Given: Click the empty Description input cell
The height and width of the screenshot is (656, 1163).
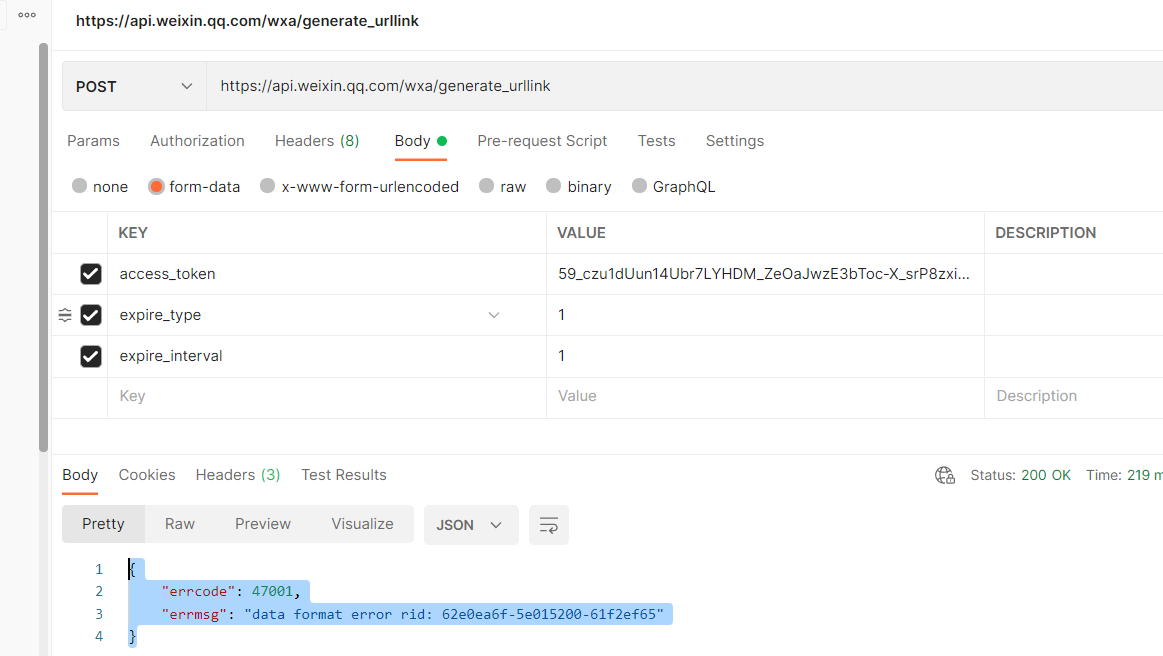Looking at the screenshot, I should click(1074, 396).
